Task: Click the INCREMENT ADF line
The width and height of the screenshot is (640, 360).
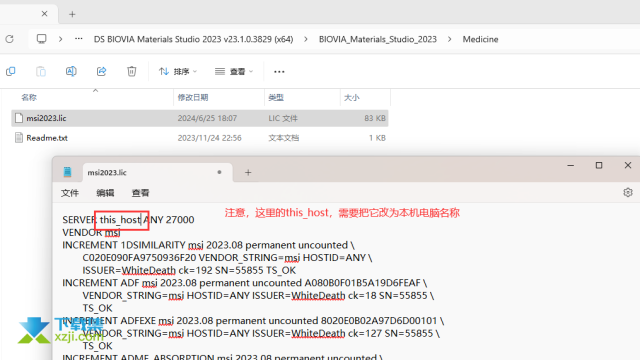Action: click(244, 283)
